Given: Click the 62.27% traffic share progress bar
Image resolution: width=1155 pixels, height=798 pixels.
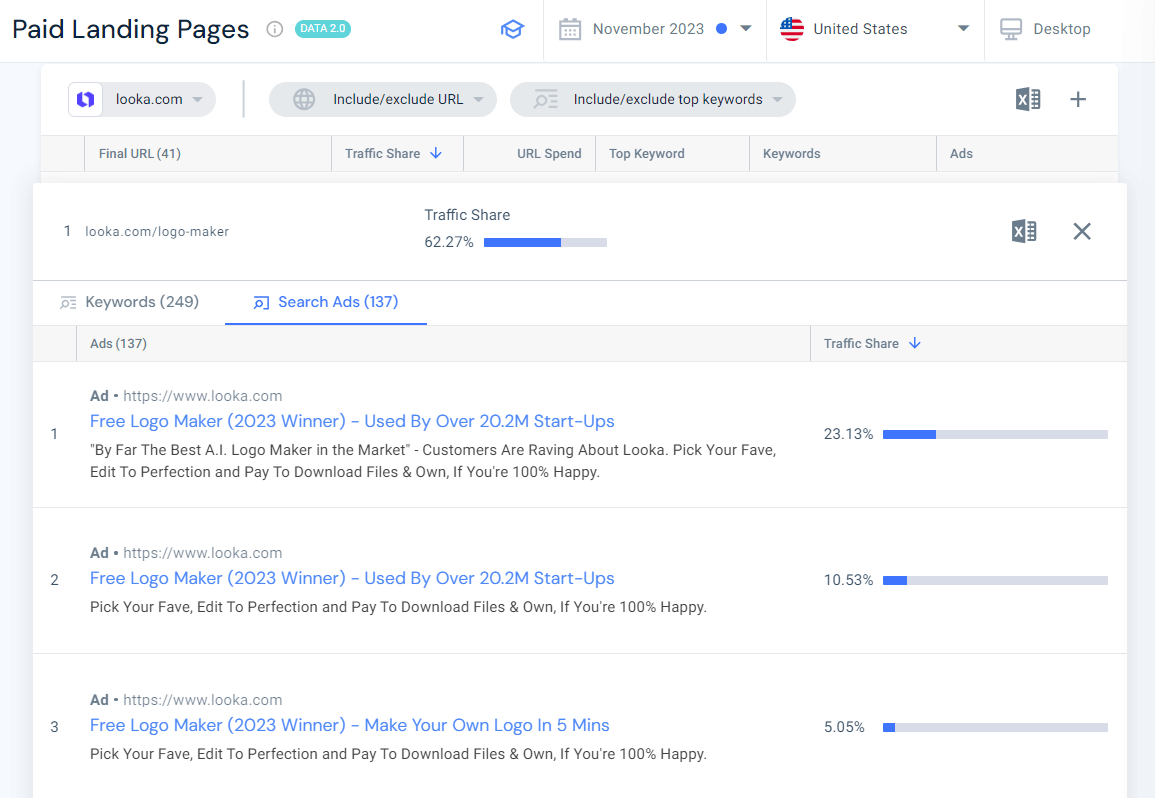Looking at the screenshot, I should [545, 242].
